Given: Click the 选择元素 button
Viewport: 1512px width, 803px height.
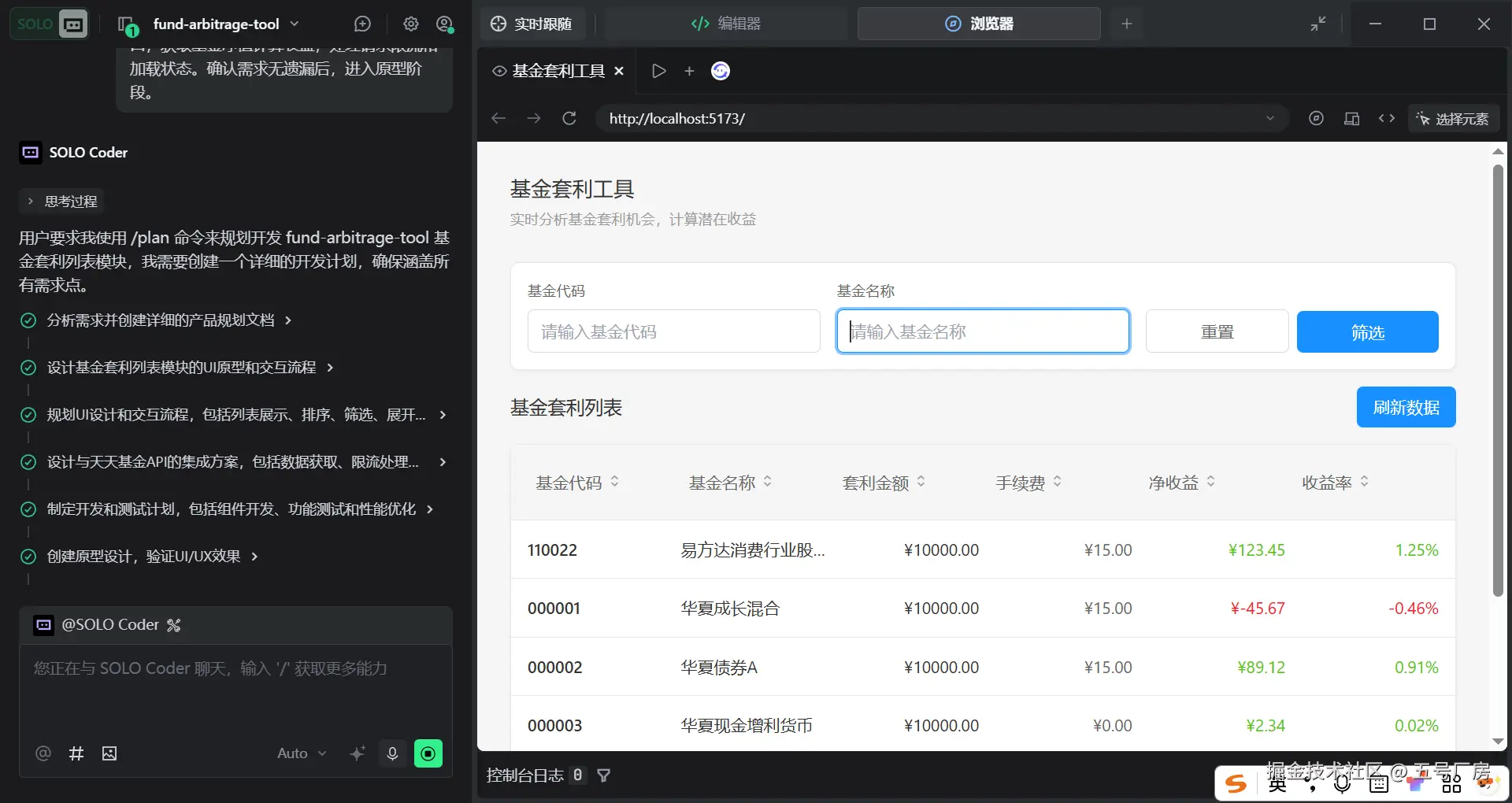Looking at the screenshot, I should click(1453, 118).
